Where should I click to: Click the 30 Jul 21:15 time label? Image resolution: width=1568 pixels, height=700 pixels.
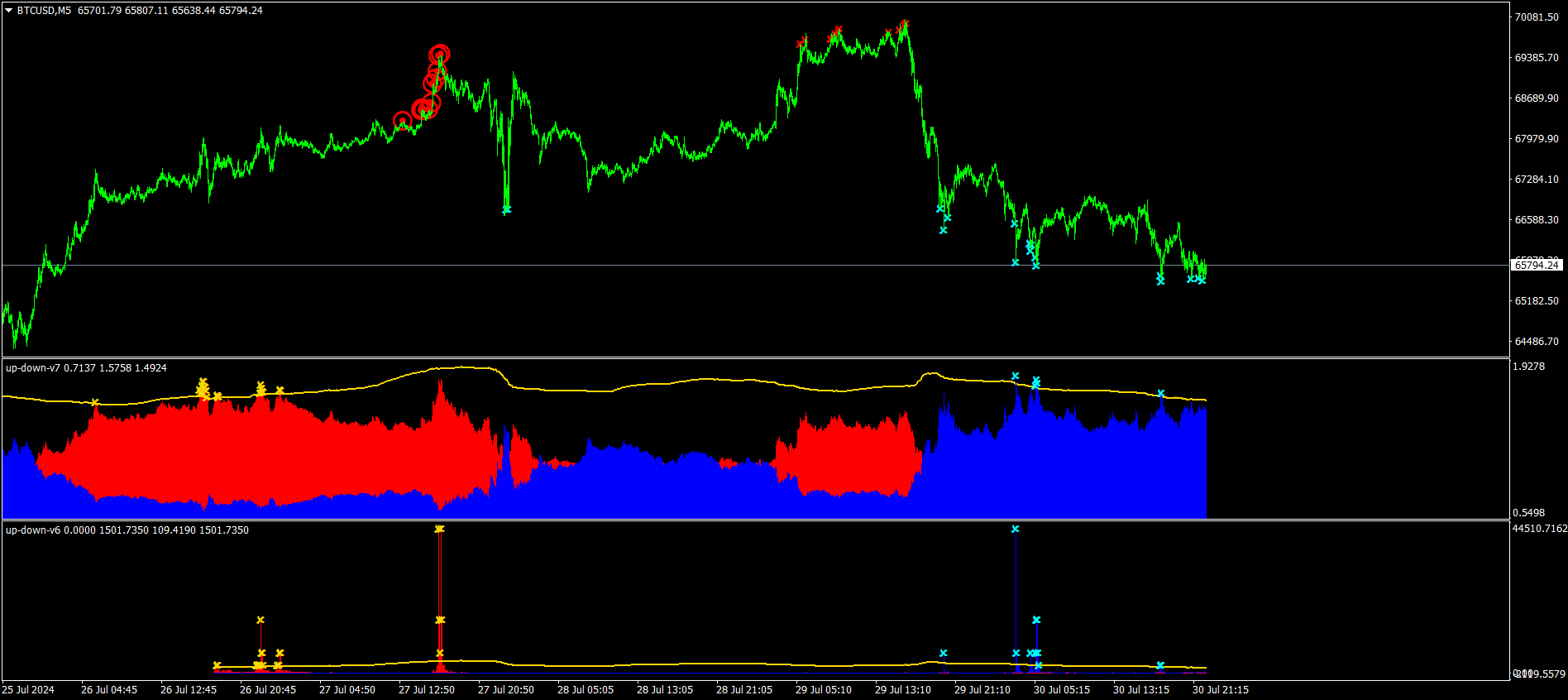(1221, 690)
